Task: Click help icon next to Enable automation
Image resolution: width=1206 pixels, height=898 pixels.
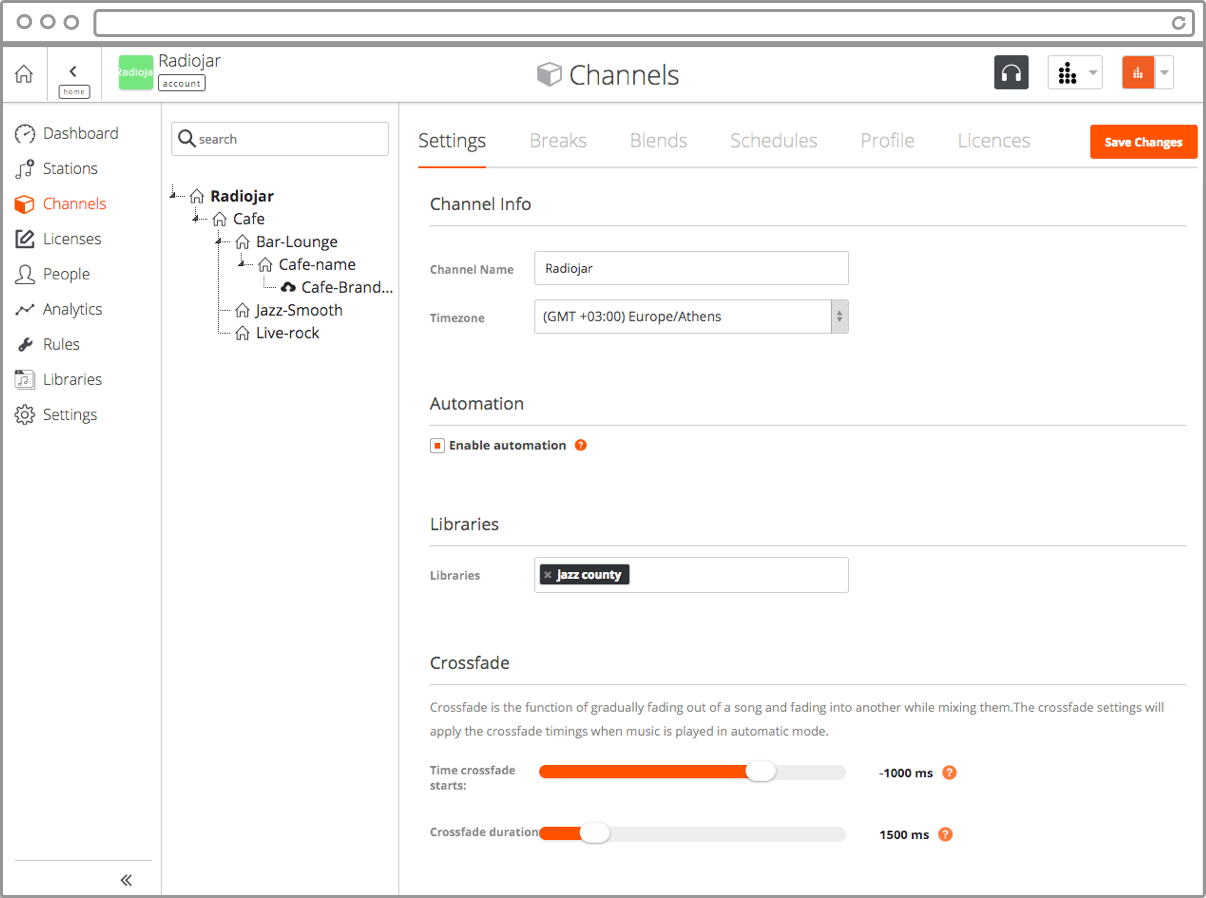Action: (x=581, y=445)
